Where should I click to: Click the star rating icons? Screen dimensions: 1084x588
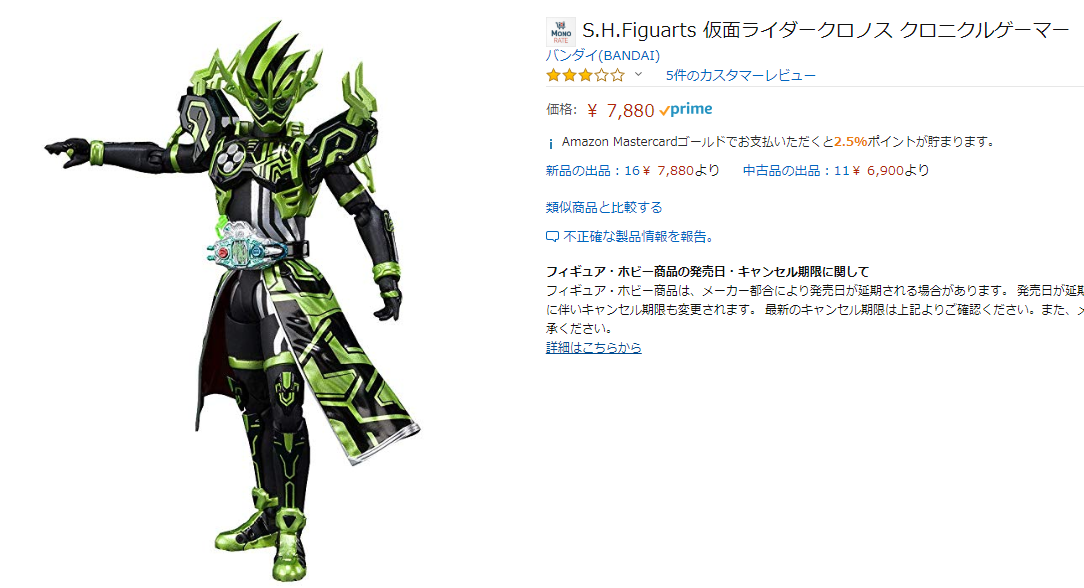585,75
